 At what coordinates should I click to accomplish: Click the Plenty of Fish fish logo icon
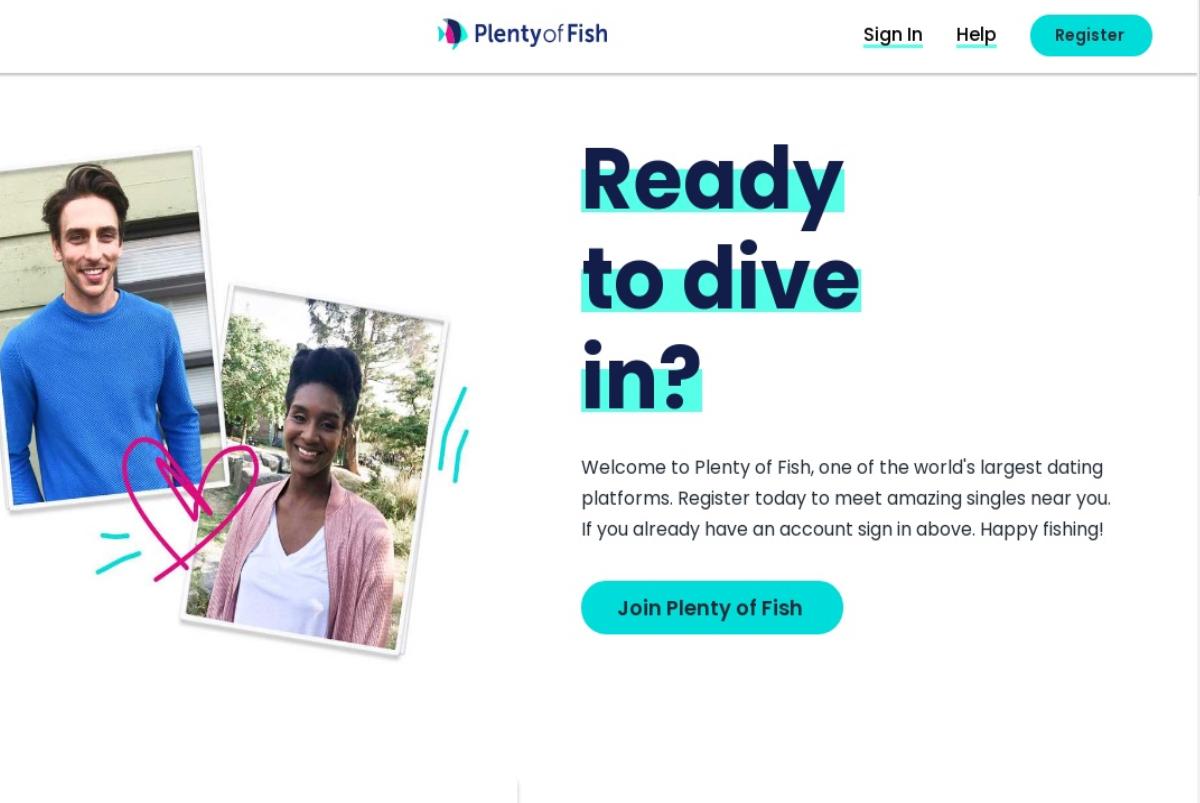click(x=452, y=34)
